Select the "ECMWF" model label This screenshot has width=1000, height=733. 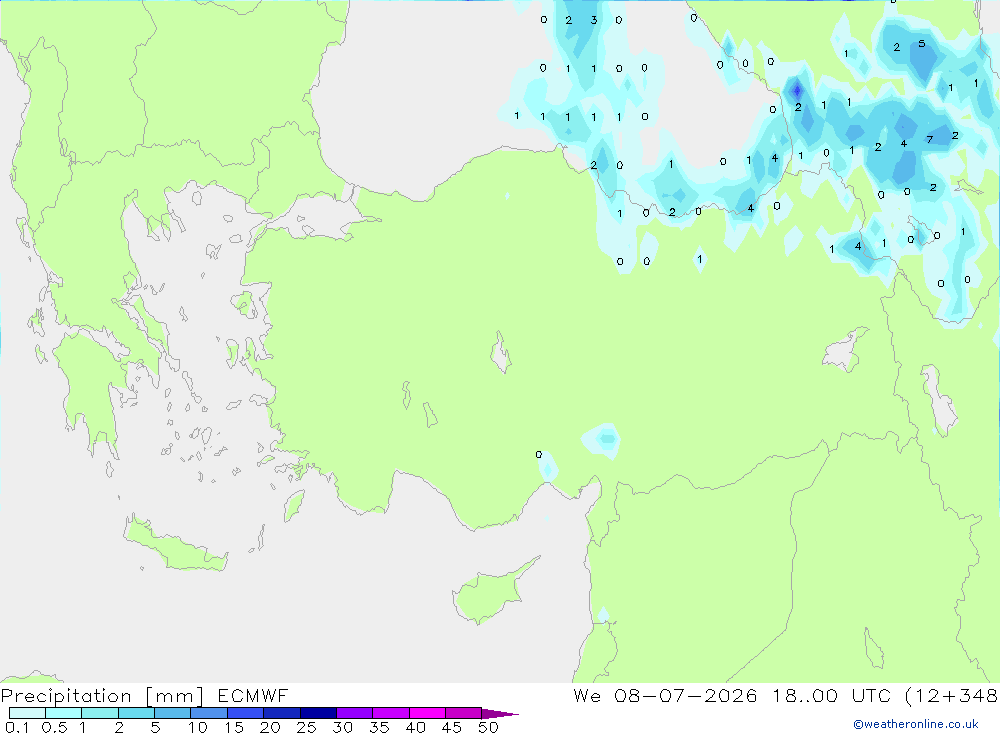(253, 696)
